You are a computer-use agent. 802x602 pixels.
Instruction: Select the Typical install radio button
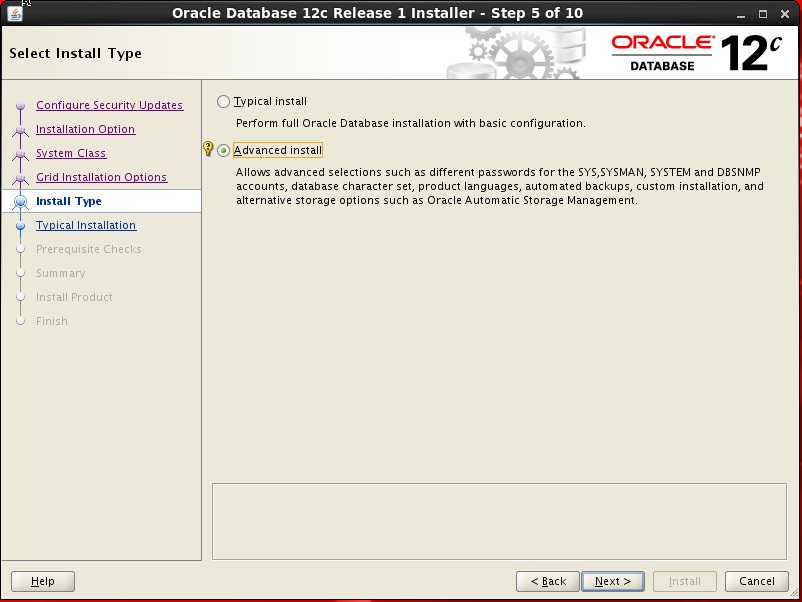coord(224,101)
